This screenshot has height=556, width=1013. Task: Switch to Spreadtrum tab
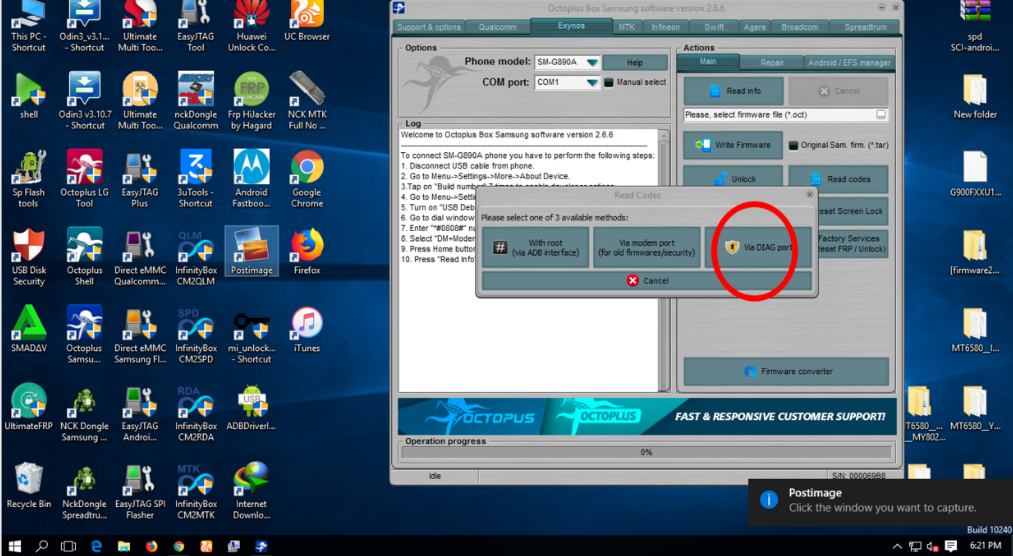point(865,27)
